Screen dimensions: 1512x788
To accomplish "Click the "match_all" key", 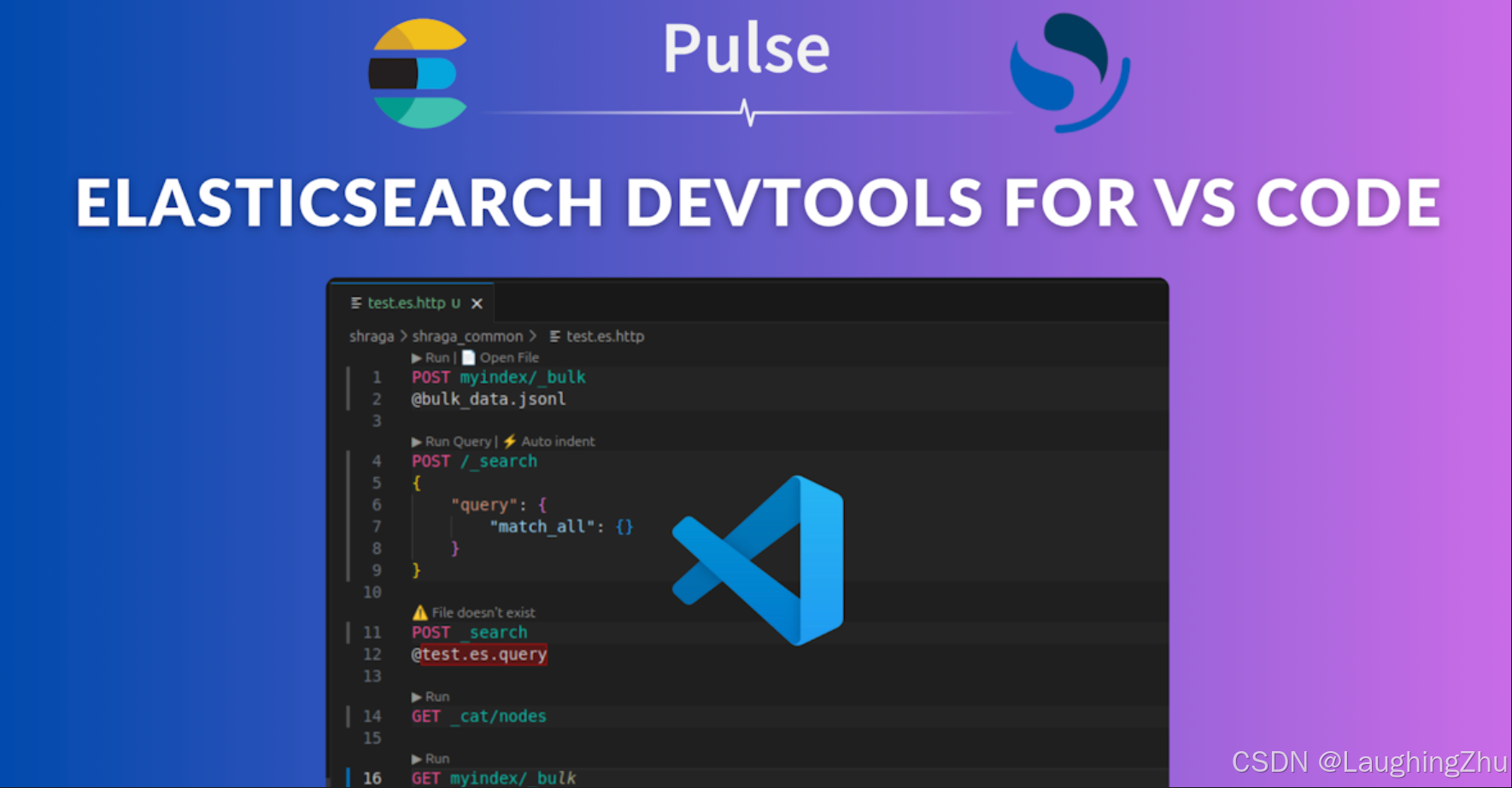I will [x=542, y=526].
